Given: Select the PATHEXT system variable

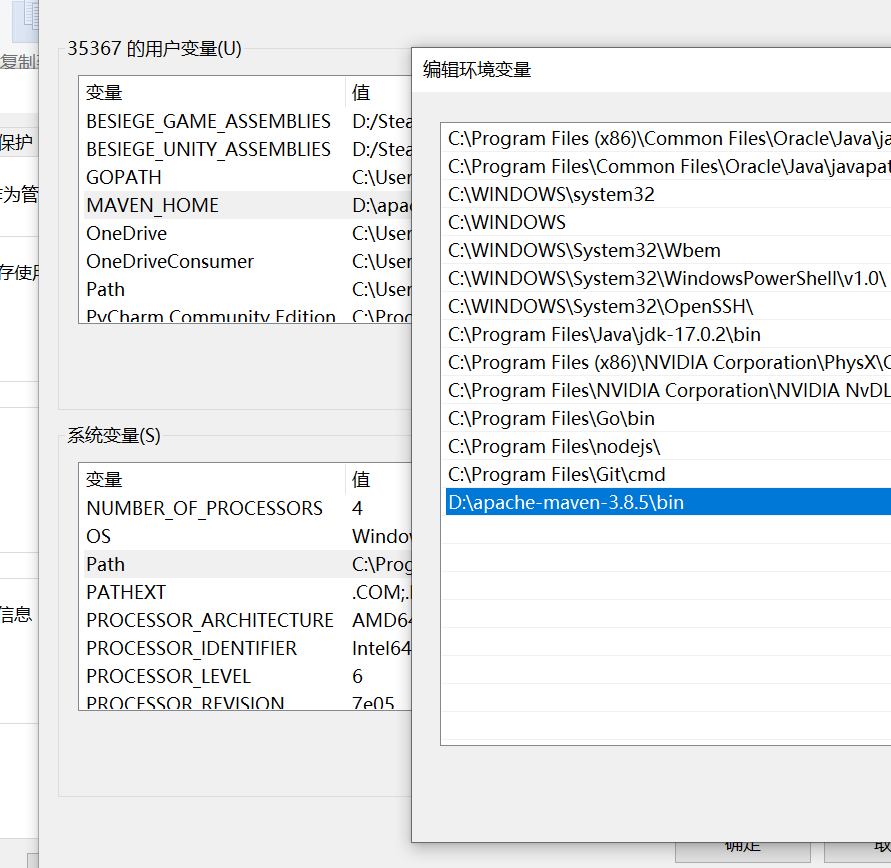Looking at the screenshot, I should pyautogui.click(x=126, y=592).
